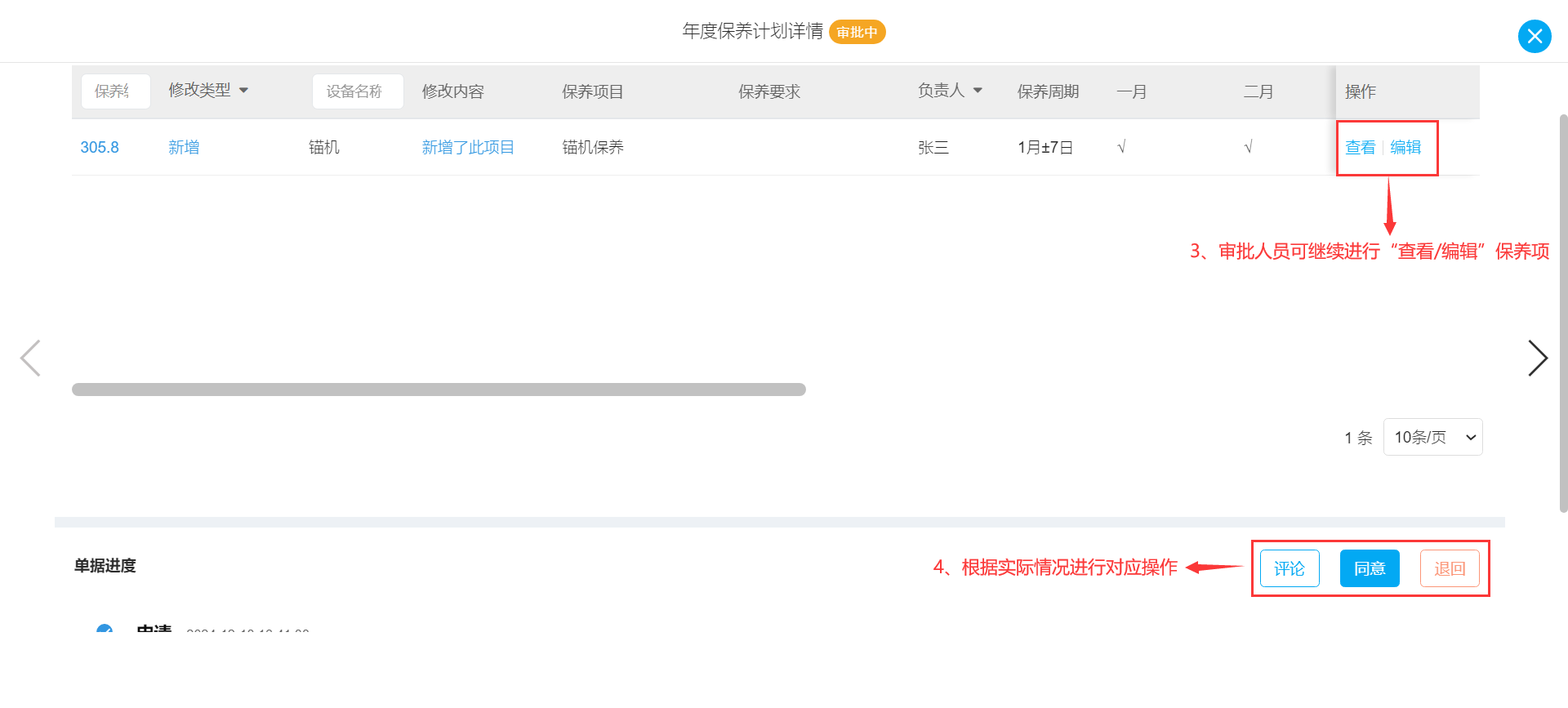Select the 保养周期 column header

point(1048,91)
